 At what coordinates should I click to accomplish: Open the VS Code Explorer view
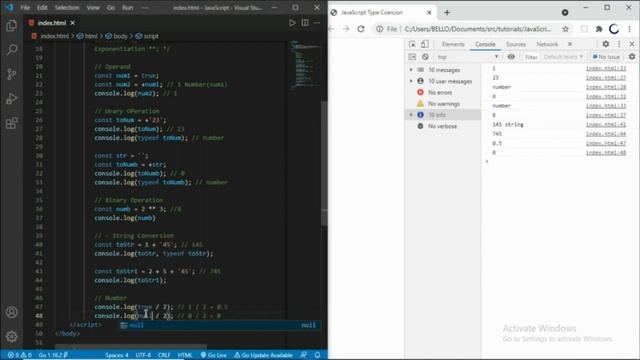click(11, 26)
